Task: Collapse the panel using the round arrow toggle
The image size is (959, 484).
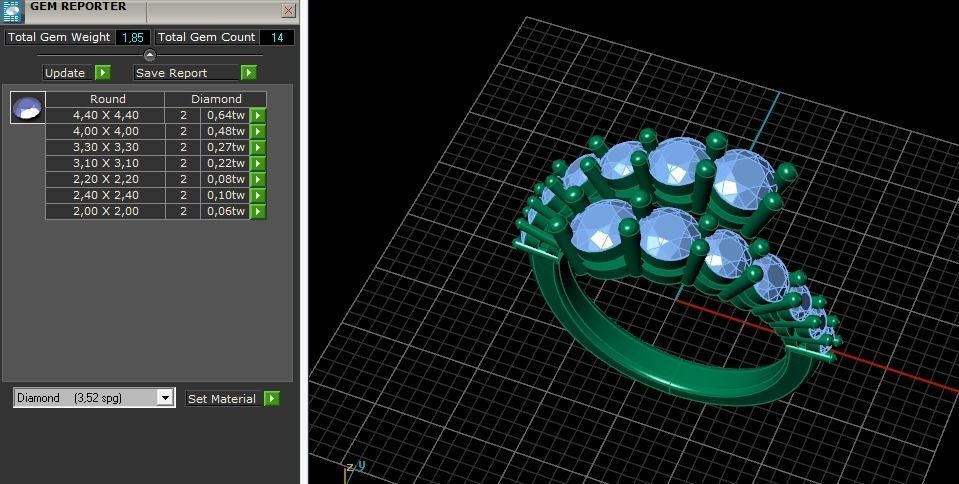Action: point(150,55)
